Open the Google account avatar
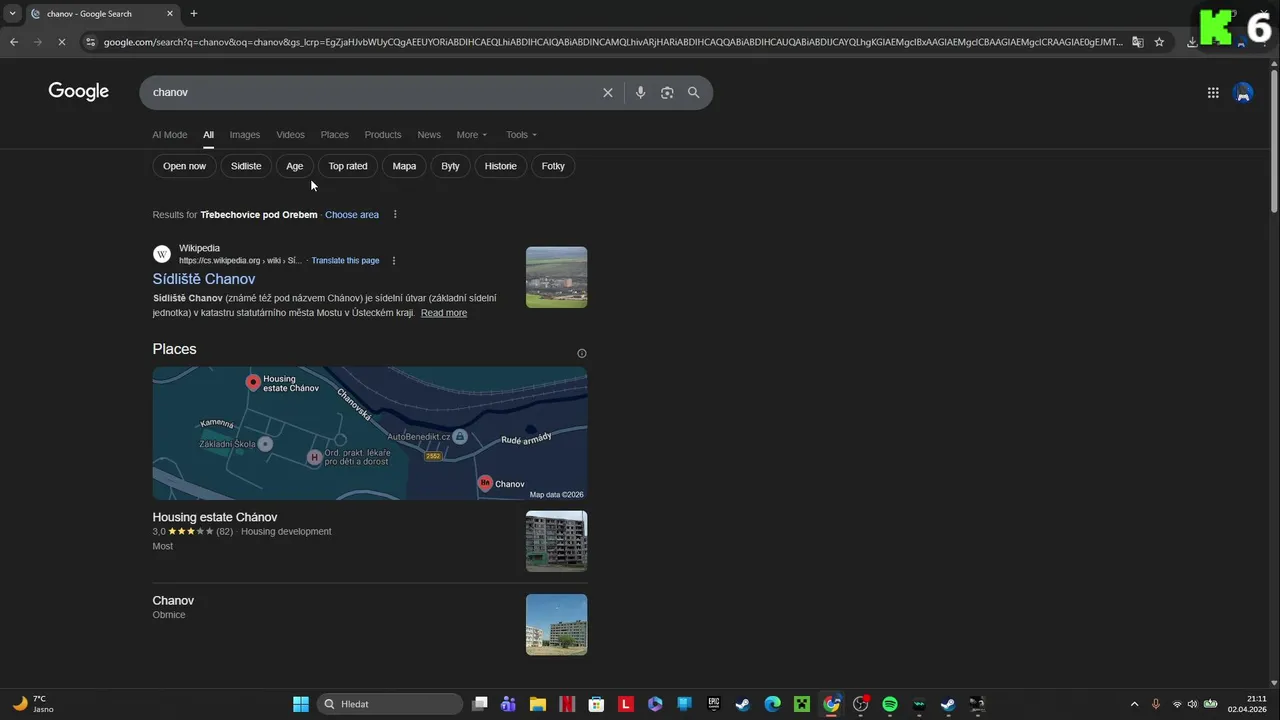Screen dimensions: 1280x720 [1243, 92]
